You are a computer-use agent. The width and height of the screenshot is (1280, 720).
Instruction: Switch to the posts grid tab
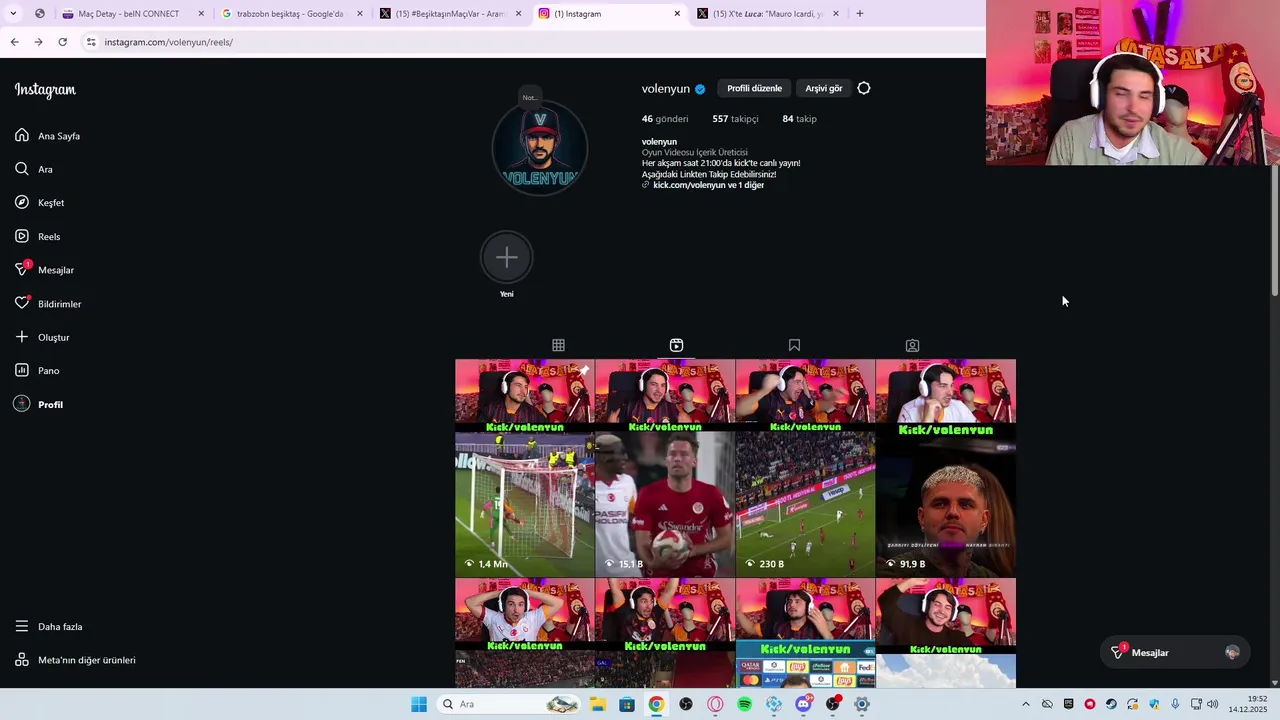[x=558, y=345]
